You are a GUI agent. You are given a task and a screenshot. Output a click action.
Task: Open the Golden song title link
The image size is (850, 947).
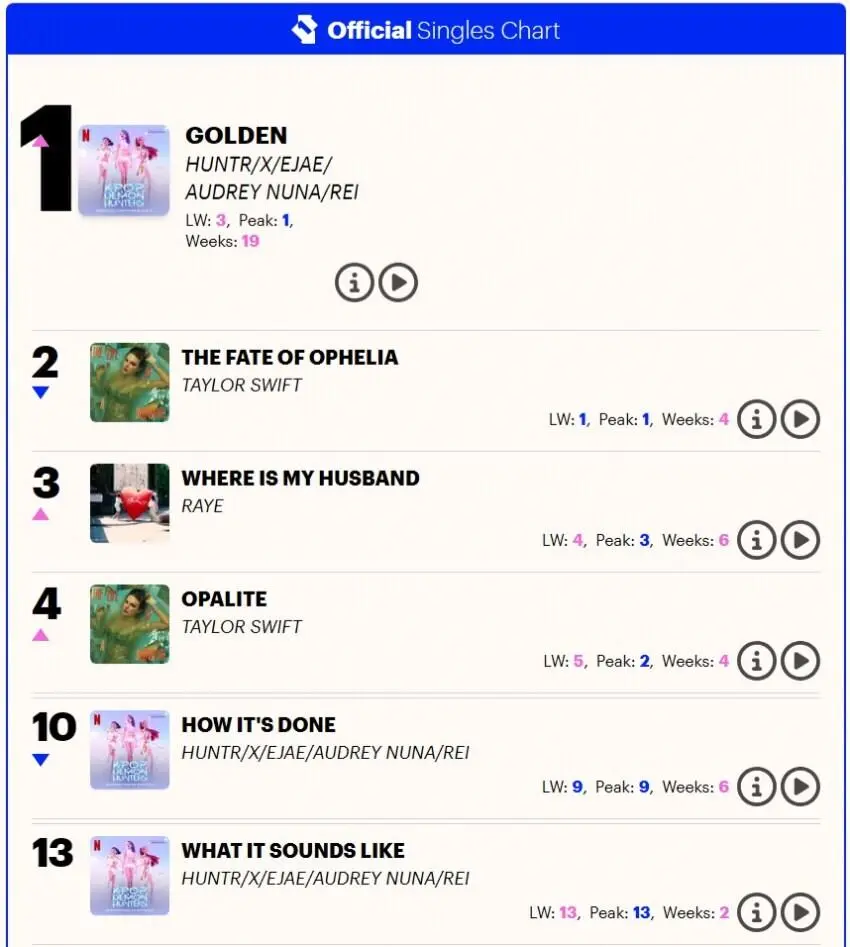[x=236, y=136]
